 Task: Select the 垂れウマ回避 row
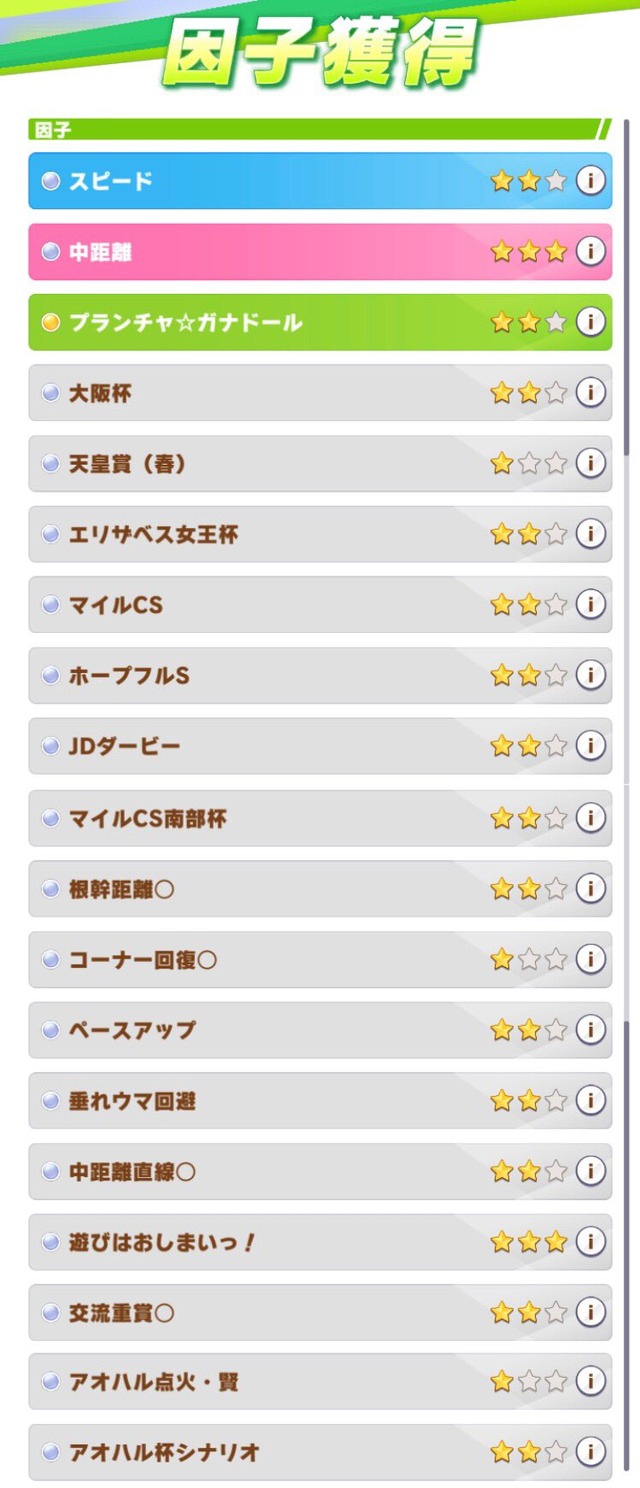click(320, 1101)
